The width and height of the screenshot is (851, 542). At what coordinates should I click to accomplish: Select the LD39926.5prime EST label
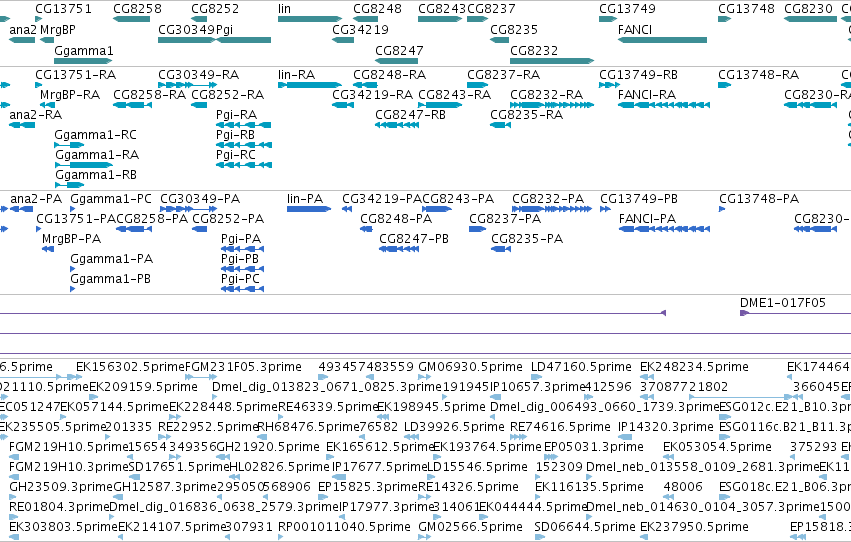coord(454,427)
